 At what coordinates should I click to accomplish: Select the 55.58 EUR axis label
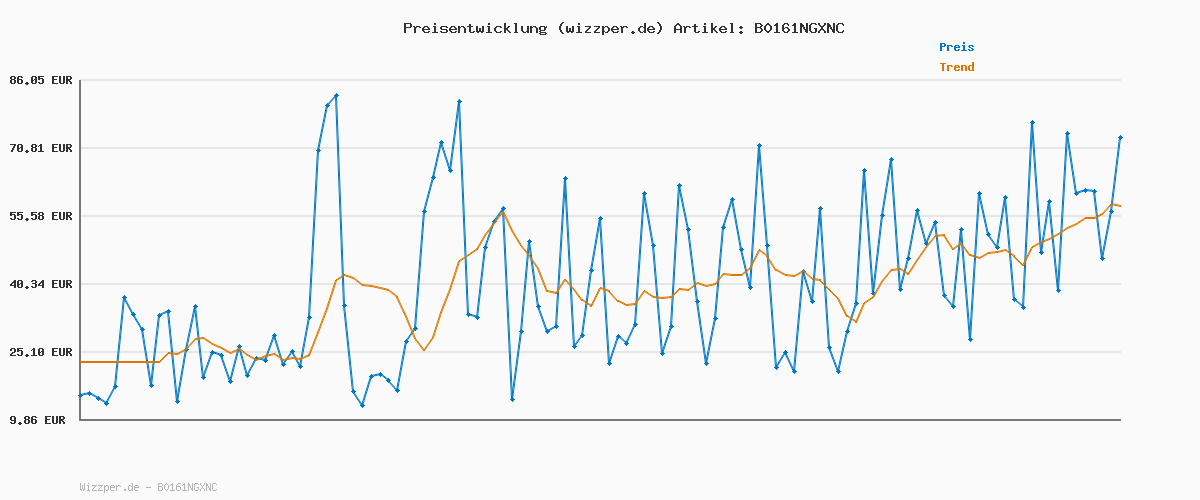[41, 216]
